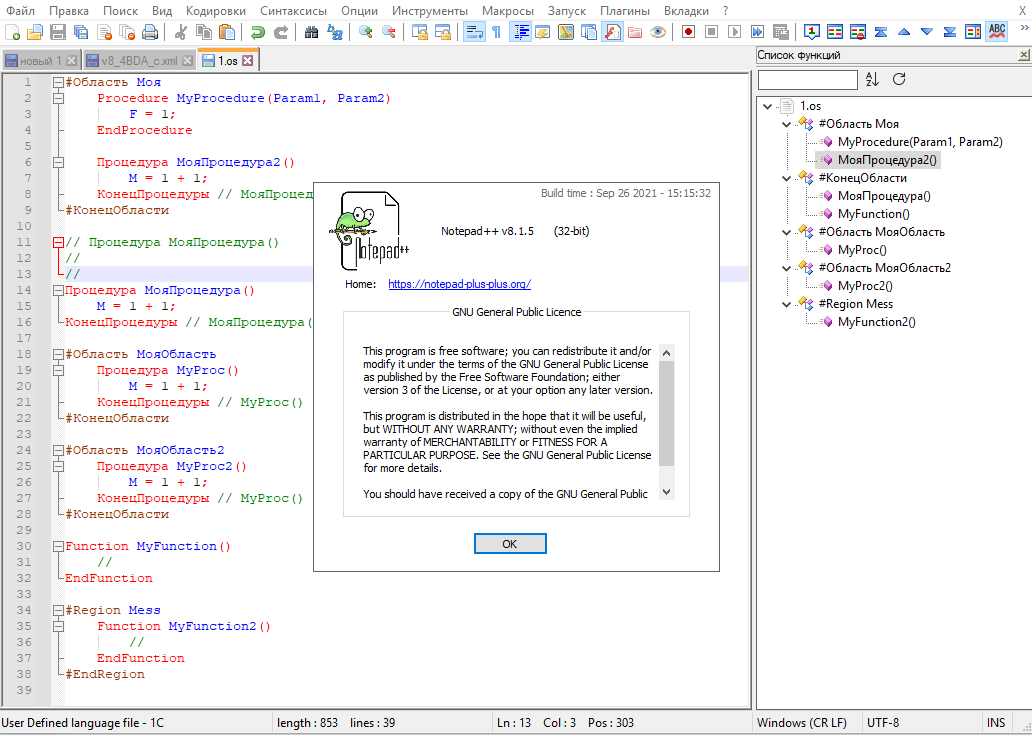Click the Close All documents icon
Screen dimensions: 1032x735
[127, 32]
